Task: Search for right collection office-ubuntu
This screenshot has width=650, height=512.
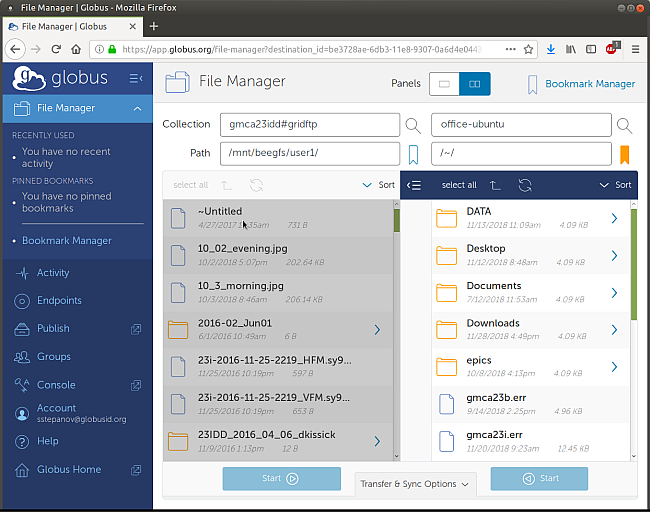Action: click(x=624, y=125)
